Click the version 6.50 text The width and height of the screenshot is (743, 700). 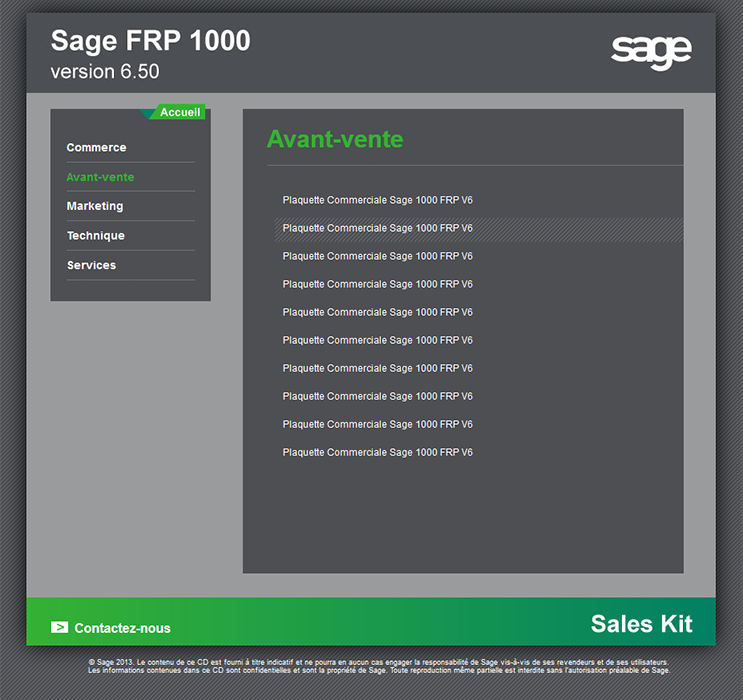(105, 72)
